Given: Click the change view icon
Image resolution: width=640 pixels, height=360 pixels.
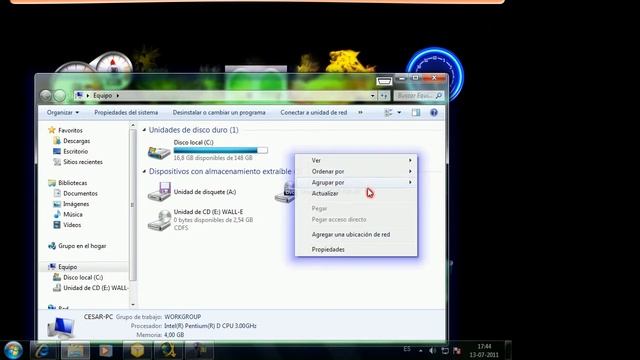Looking at the screenshot, I should (x=388, y=113).
